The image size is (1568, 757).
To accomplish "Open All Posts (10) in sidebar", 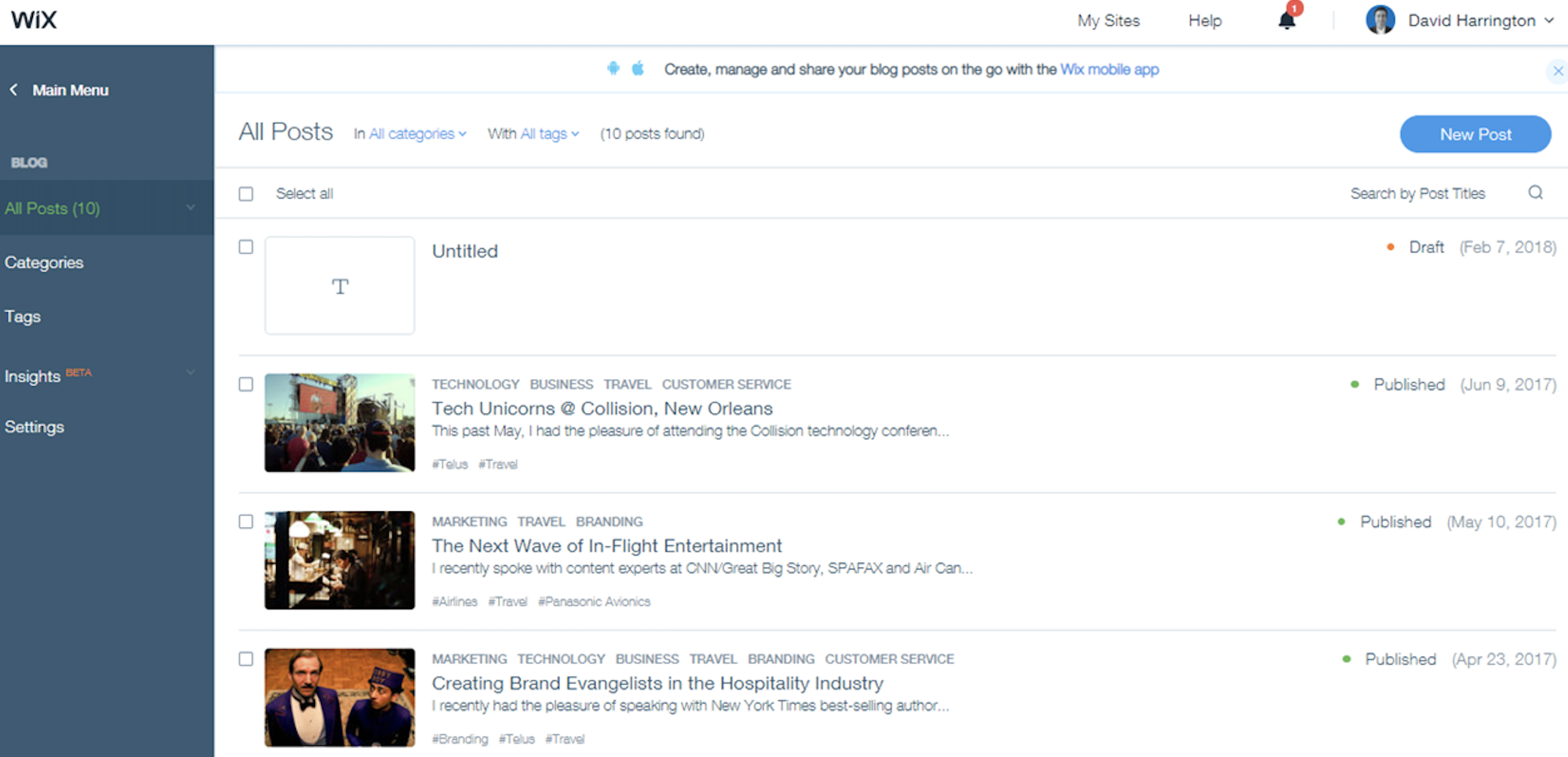I will [106, 208].
